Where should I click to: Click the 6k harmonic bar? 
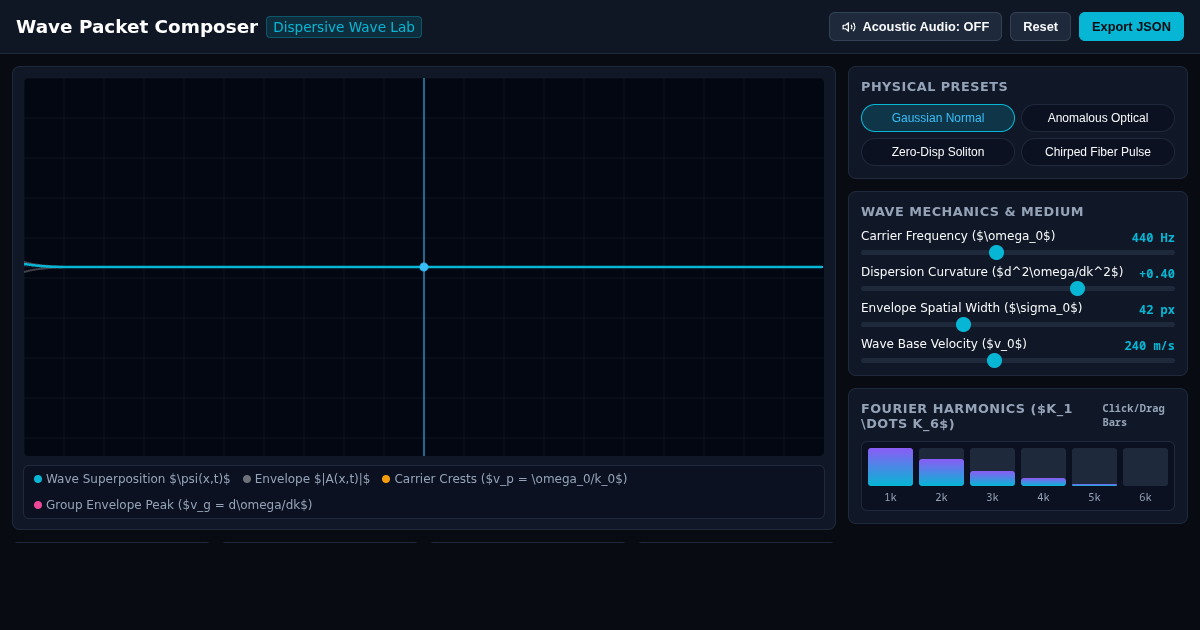coord(1145,467)
